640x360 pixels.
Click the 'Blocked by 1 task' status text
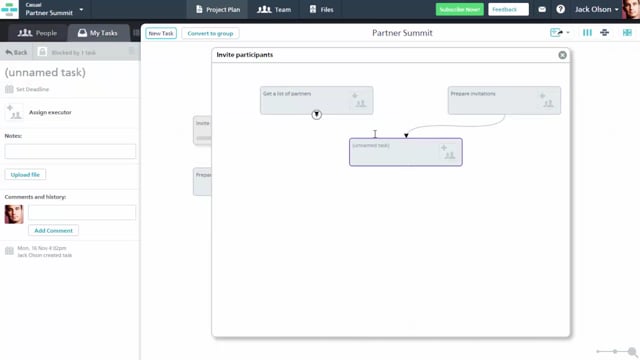73,53
